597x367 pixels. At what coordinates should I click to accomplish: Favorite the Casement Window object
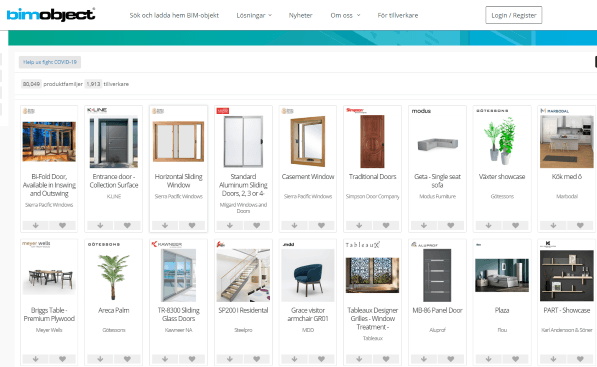(x=321, y=225)
